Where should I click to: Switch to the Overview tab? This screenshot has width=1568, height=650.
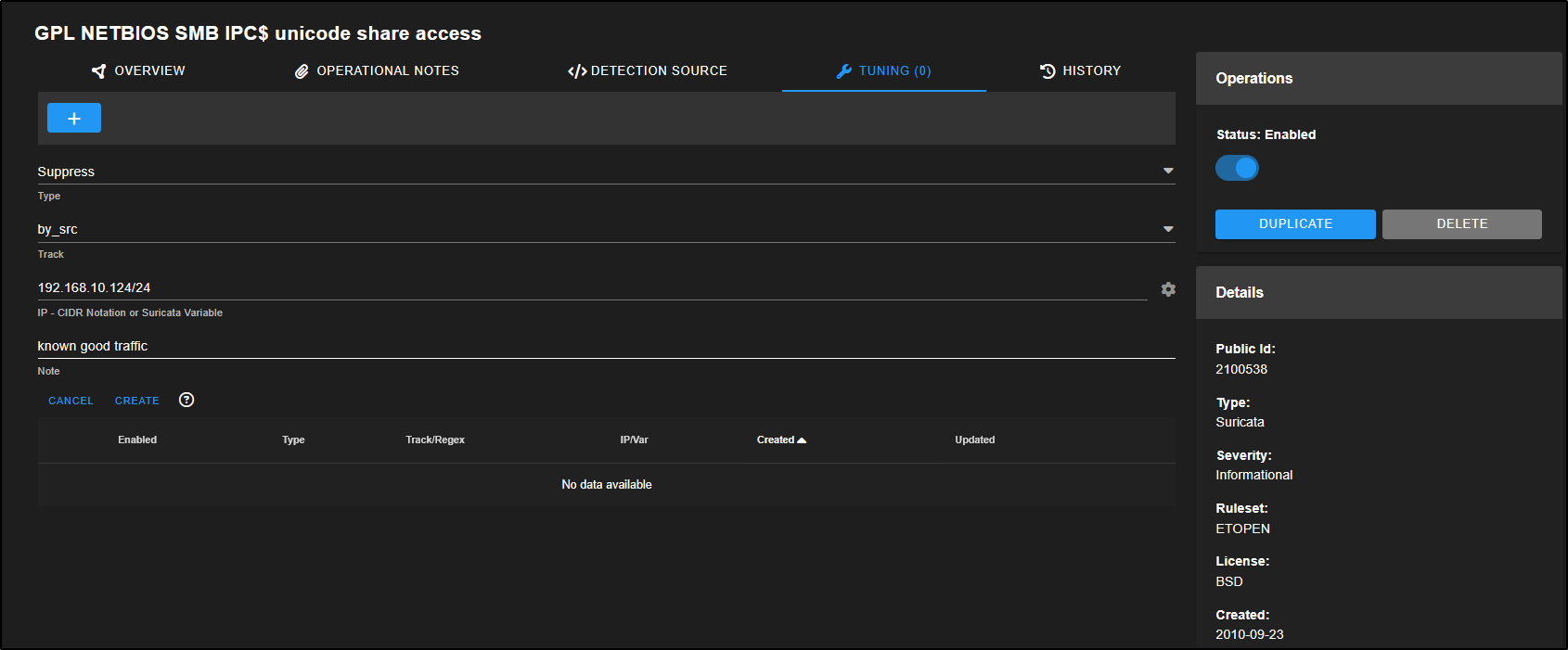(x=148, y=71)
